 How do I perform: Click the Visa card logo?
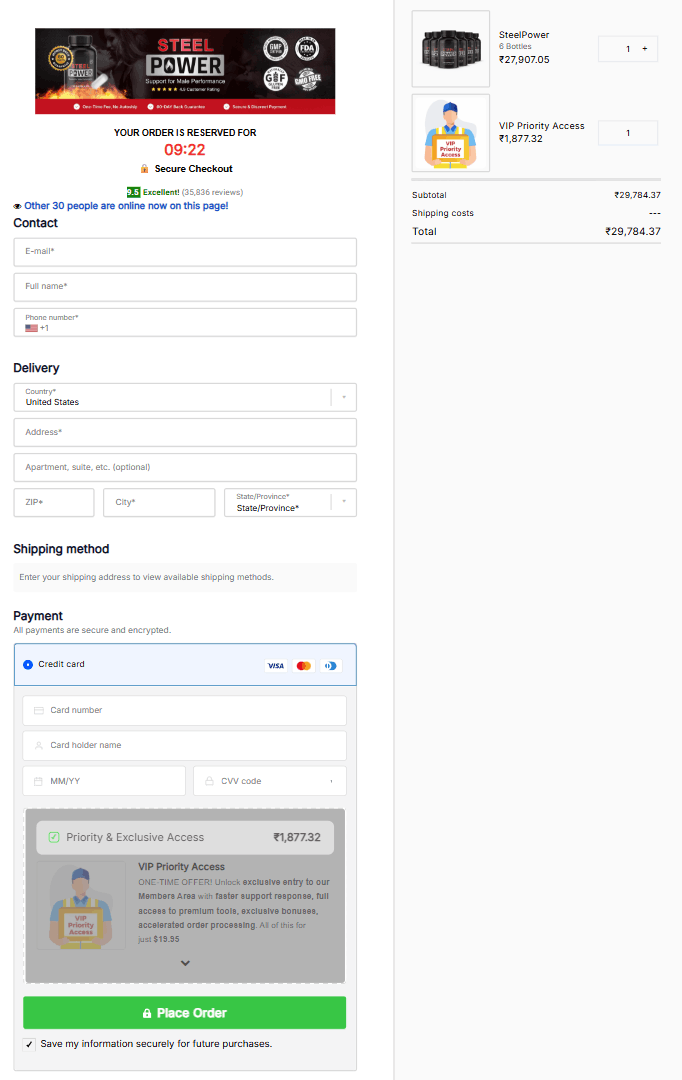click(x=276, y=666)
